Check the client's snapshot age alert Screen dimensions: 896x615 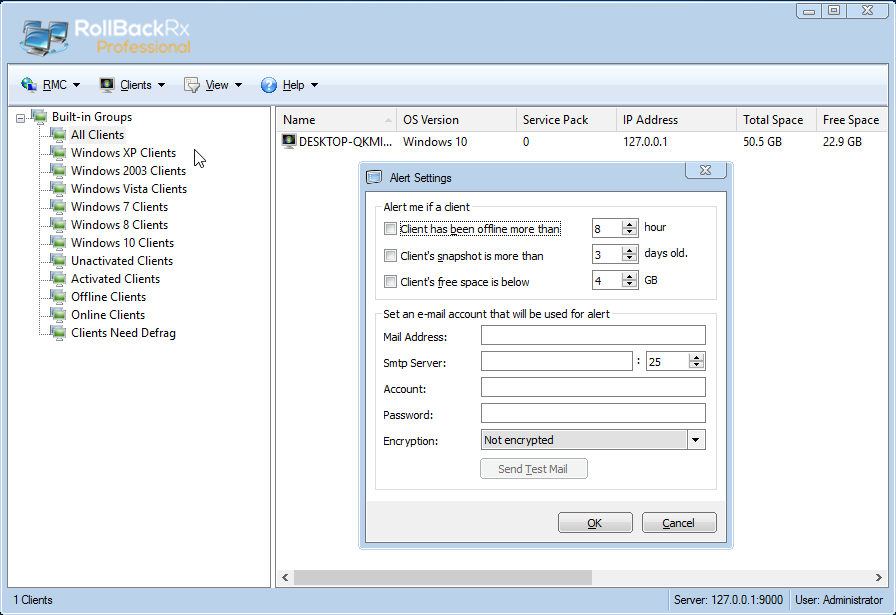pyautogui.click(x=390, y=256)
